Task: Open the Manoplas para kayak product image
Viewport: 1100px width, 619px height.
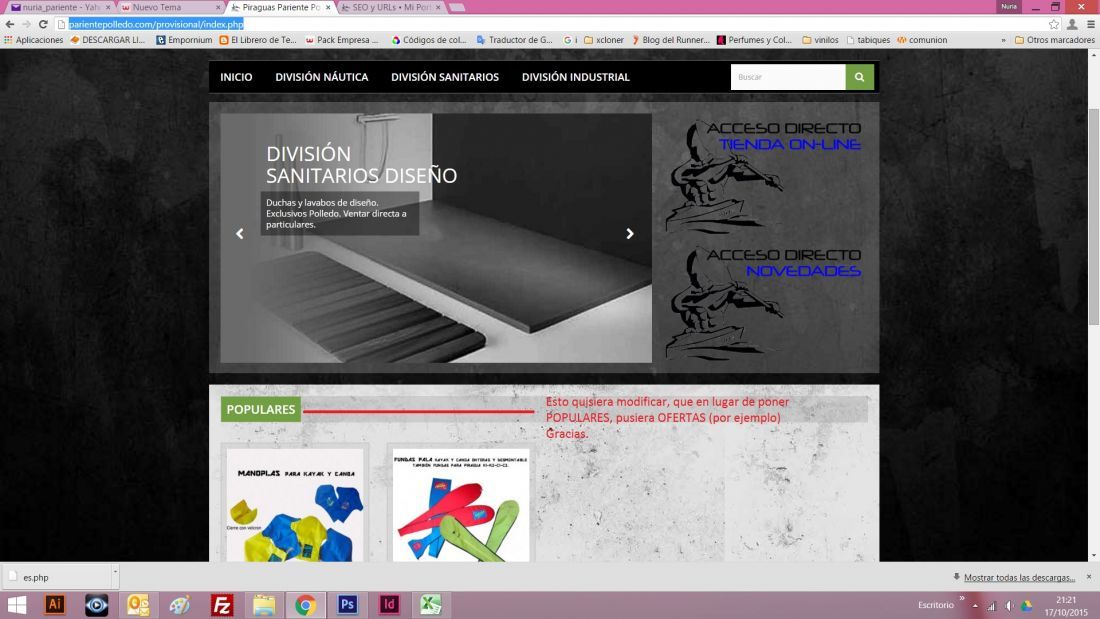Action: tap(295, 505)
